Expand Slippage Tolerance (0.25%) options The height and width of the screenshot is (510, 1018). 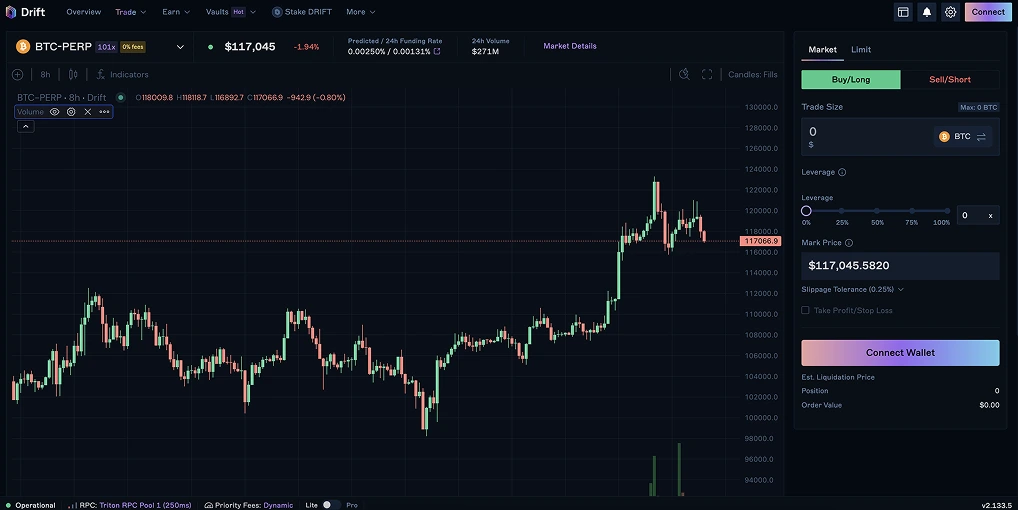point(852,289)
